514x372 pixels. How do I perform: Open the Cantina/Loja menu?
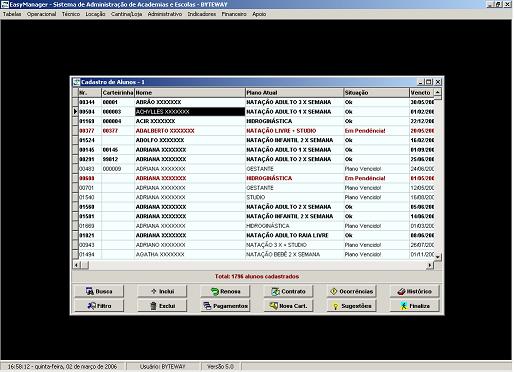(126, 14)
